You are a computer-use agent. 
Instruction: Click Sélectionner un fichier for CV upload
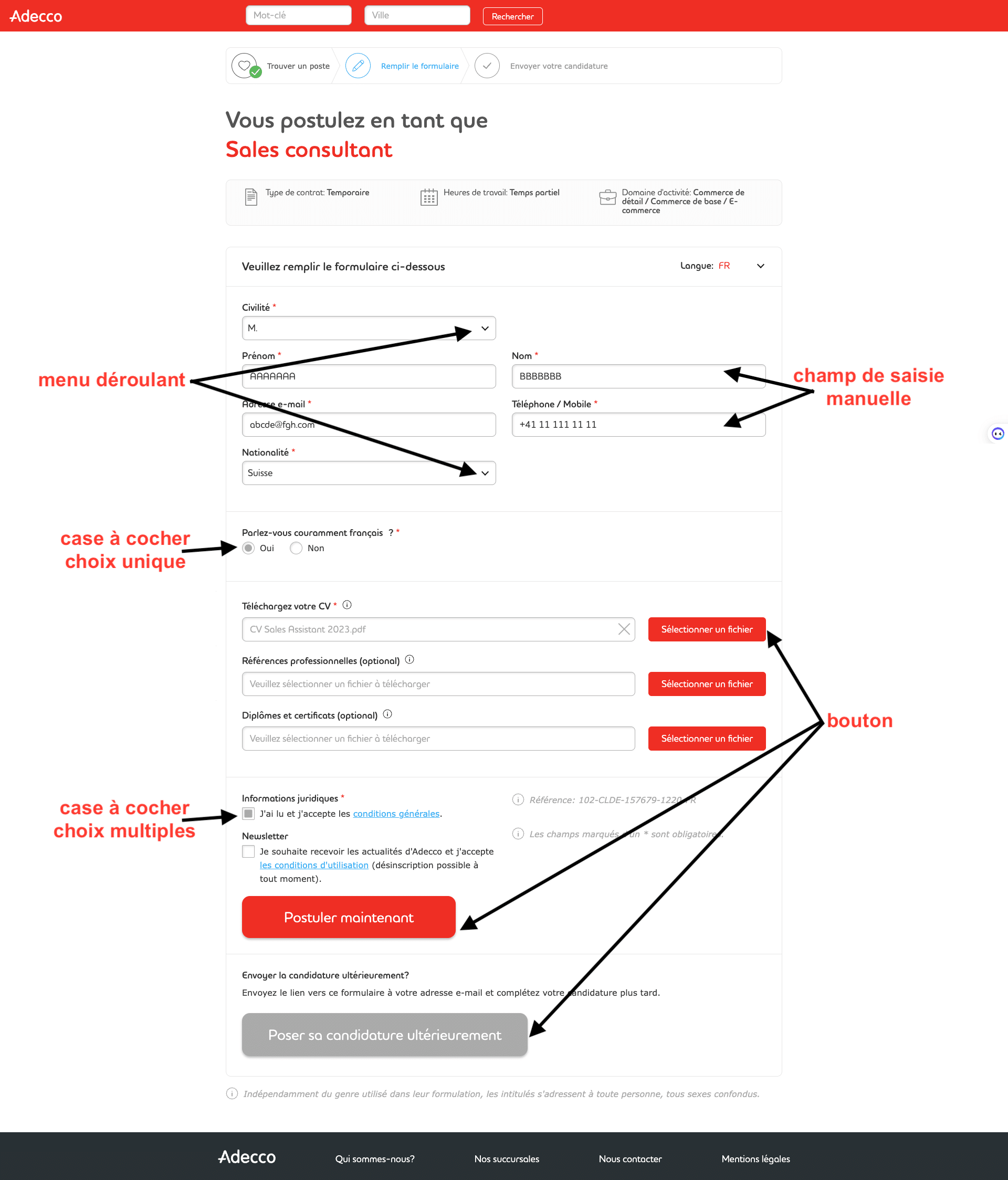pos(707,629)
